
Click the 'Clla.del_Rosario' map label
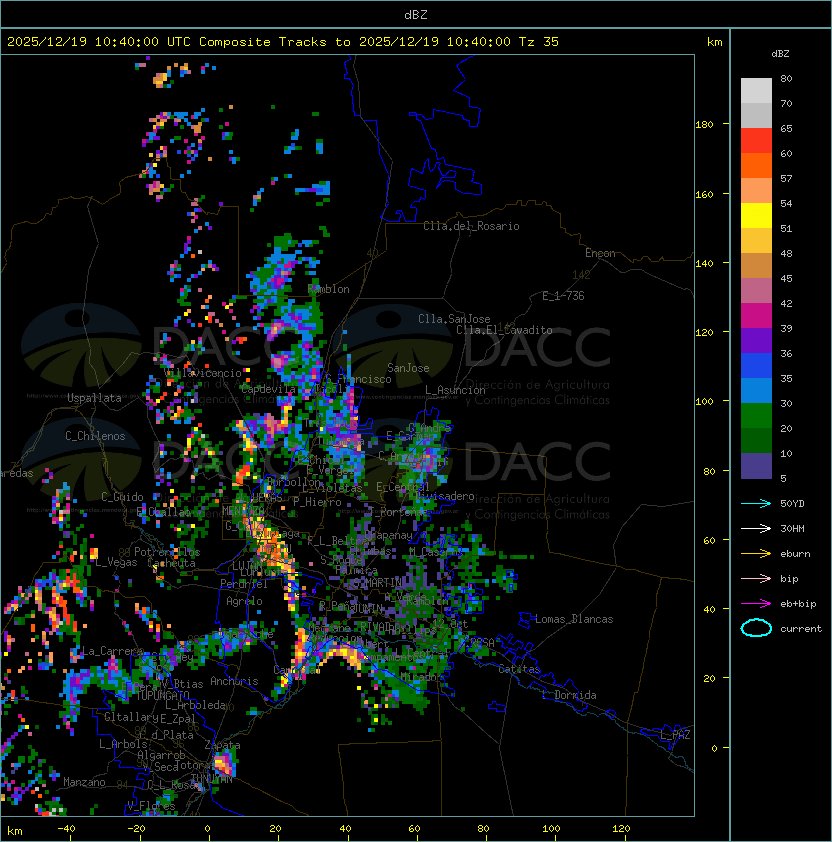point(471,226)
